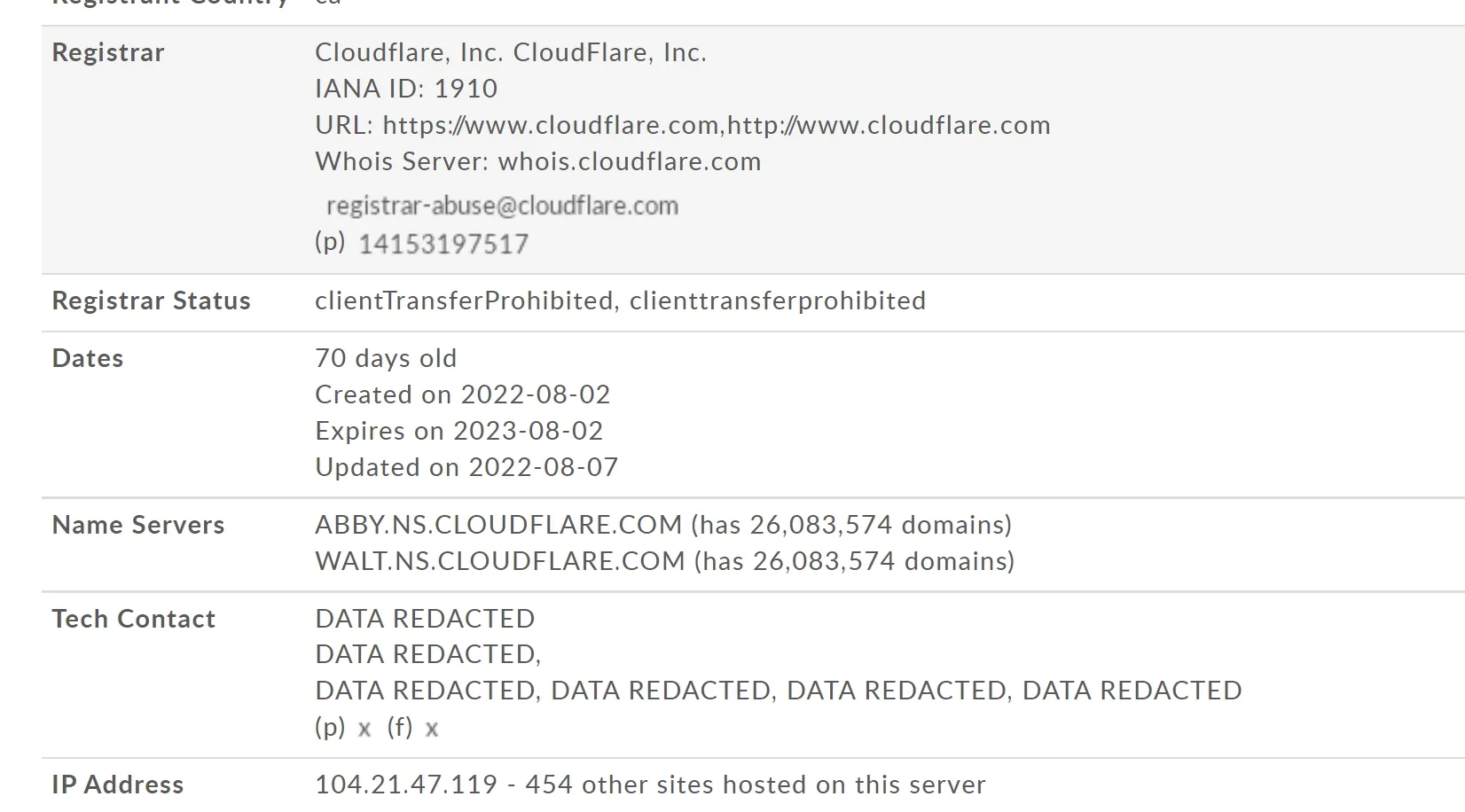Screen dimensions: 1465x812
Task: Click the registrar phone number 14153197517
Action: (443, 244)
